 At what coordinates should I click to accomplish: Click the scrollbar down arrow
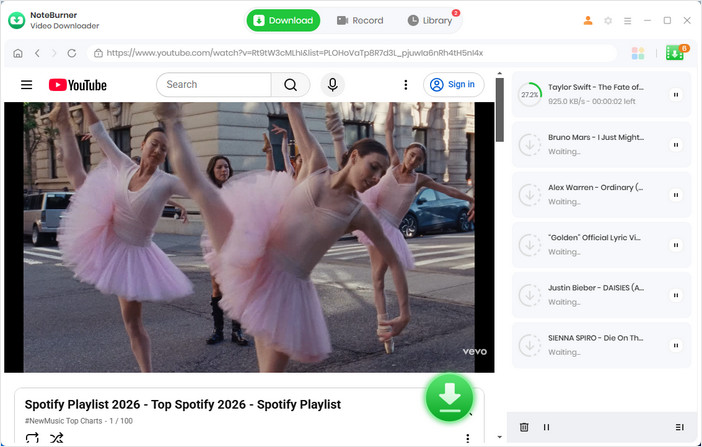pyautogui.click(x=500, y=437)
